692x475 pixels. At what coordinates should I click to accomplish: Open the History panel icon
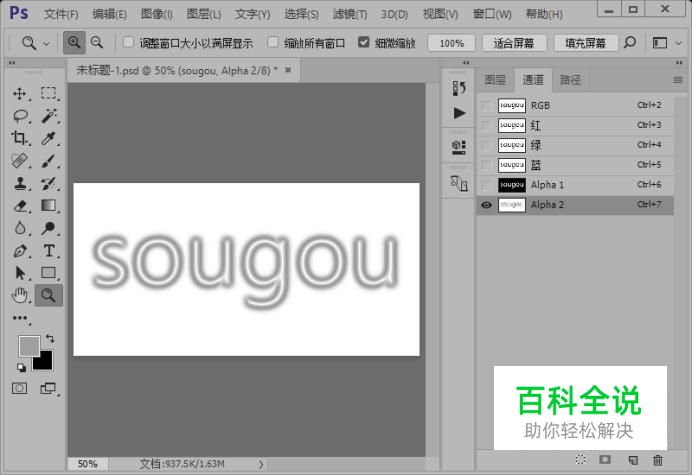point(459,88)
